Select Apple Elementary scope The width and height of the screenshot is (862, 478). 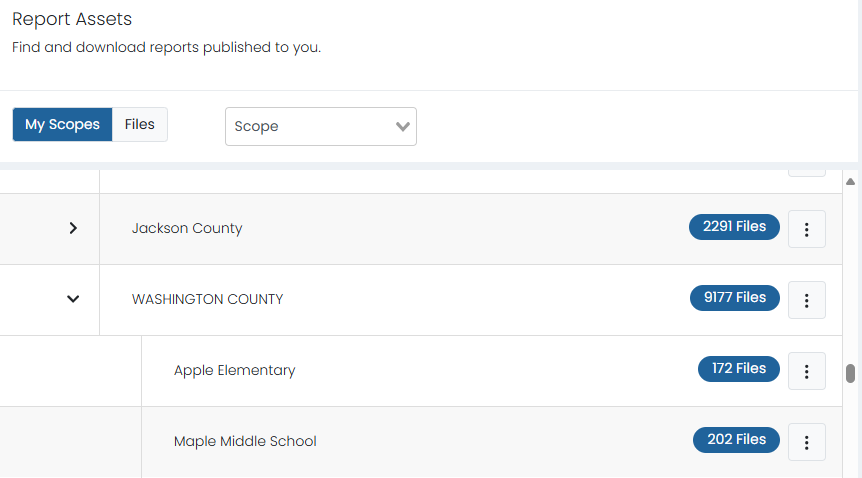tap(234, 370)
